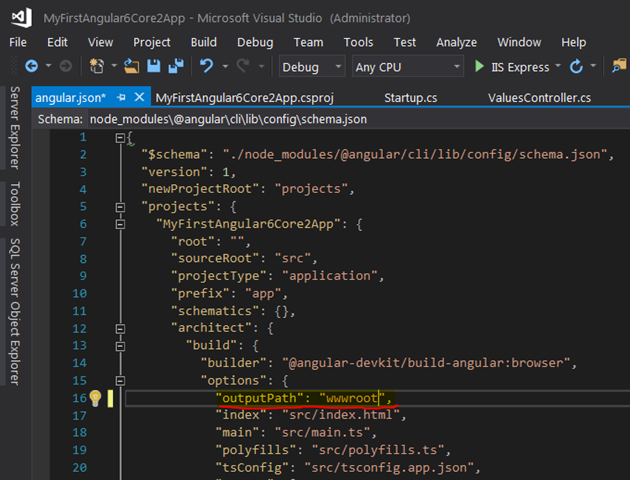Click the Navigate Forward arrow icon
This screenshot has height=480, width=630.
65,67
